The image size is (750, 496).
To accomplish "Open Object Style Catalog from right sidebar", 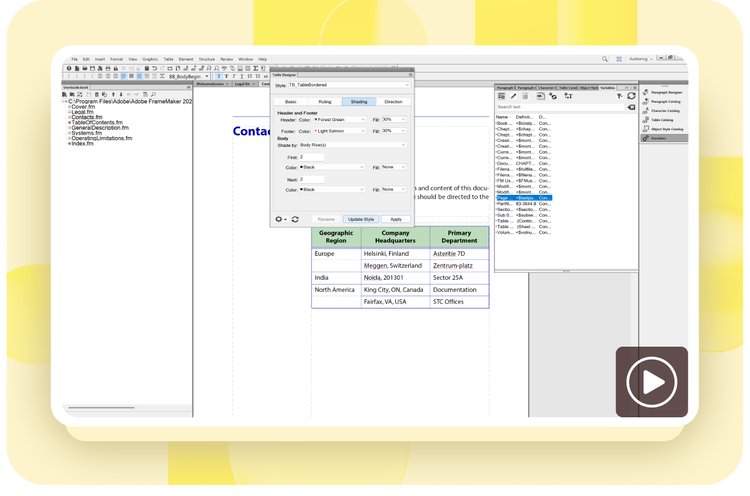I will tap(663, 129).
